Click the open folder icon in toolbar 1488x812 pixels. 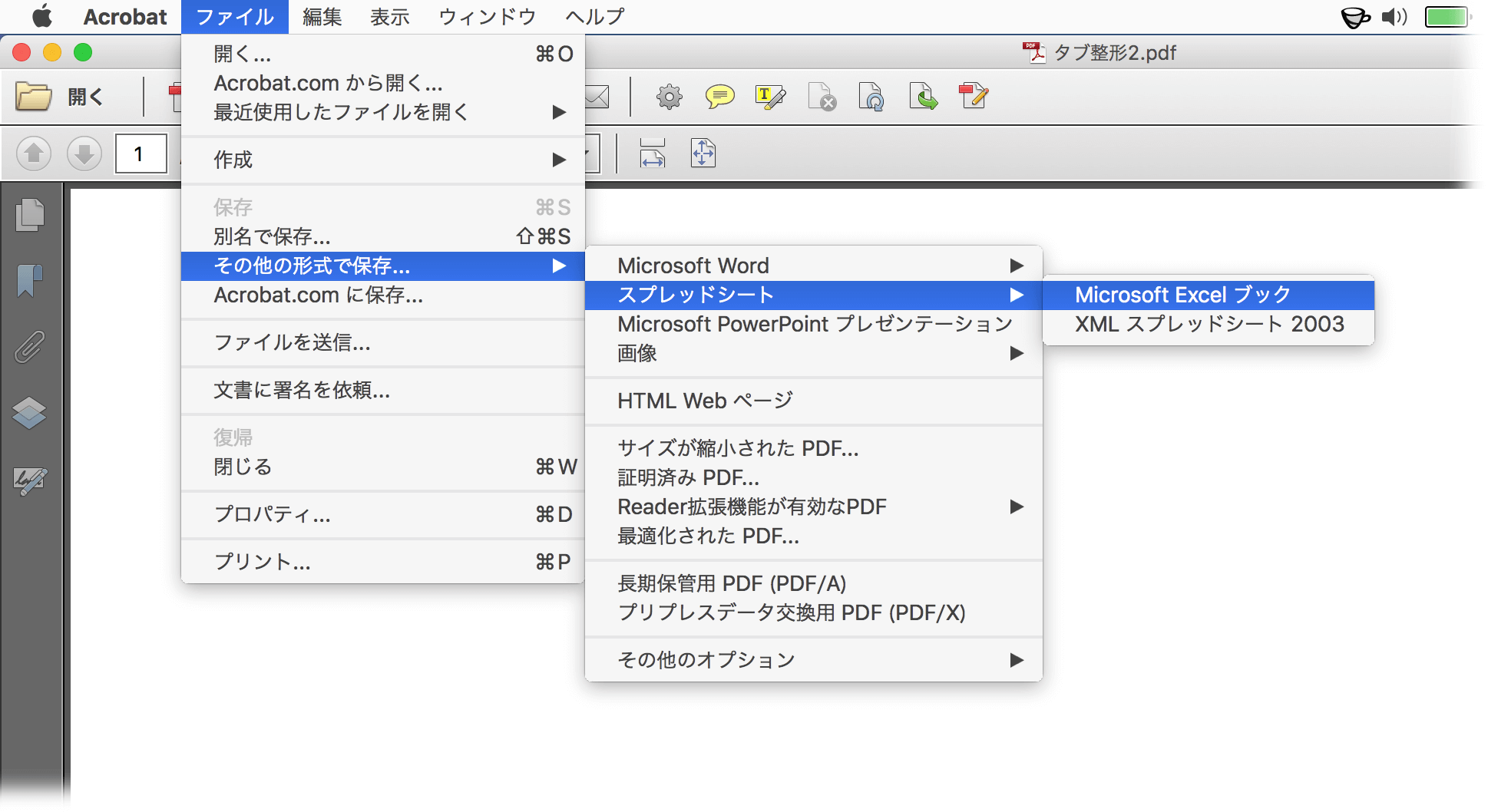coord(33,97)
